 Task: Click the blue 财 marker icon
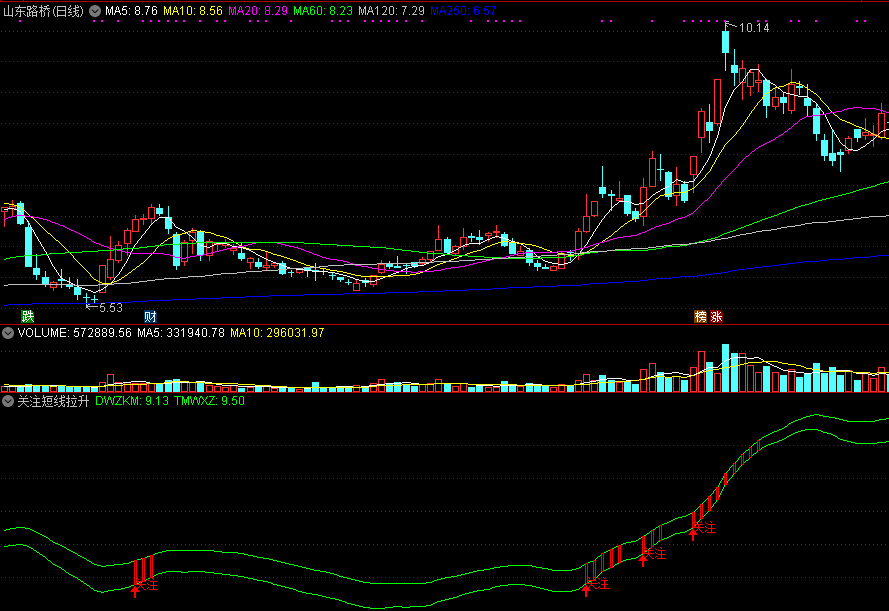pyautogui.click(x=150, y=316)
